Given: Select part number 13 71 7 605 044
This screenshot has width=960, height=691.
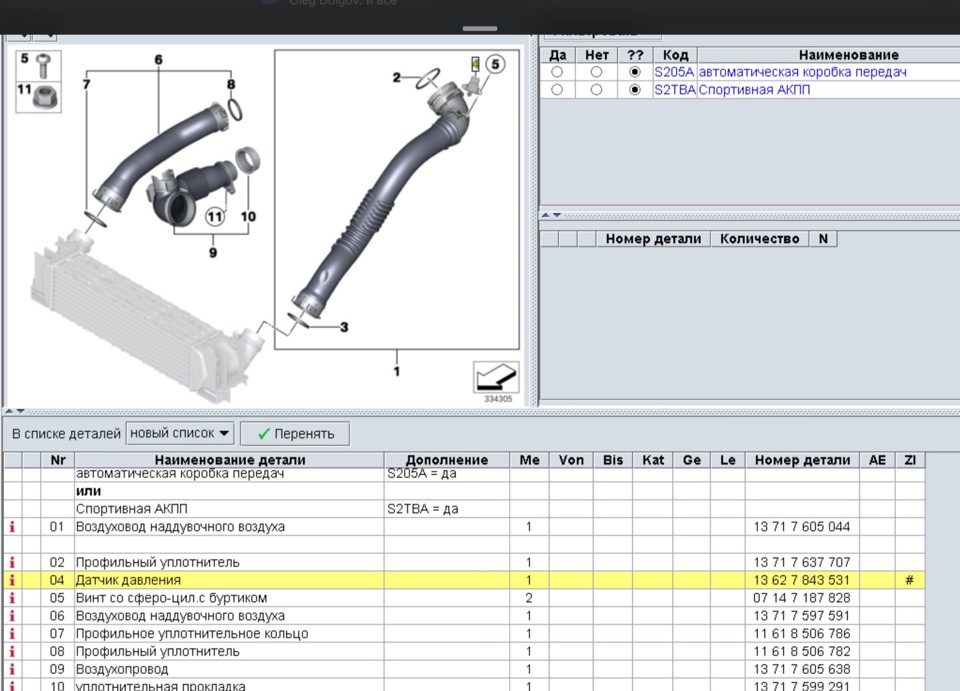Looking at the screenshot, I should click(x=801, y=527).
